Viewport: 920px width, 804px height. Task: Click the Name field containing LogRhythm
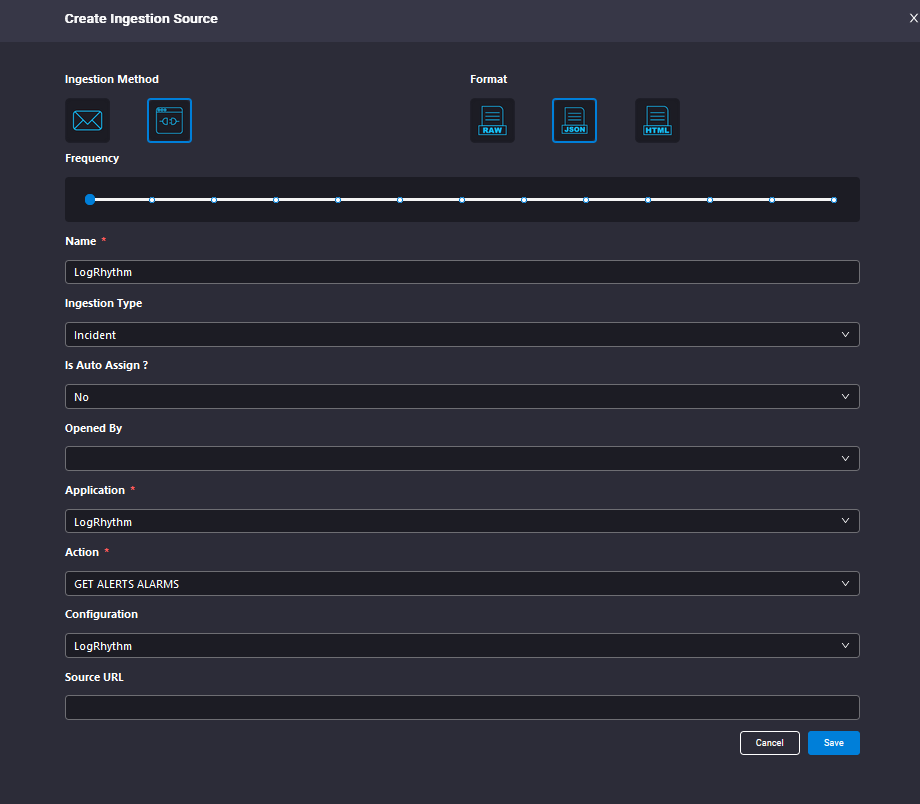[x=462, y=272]
